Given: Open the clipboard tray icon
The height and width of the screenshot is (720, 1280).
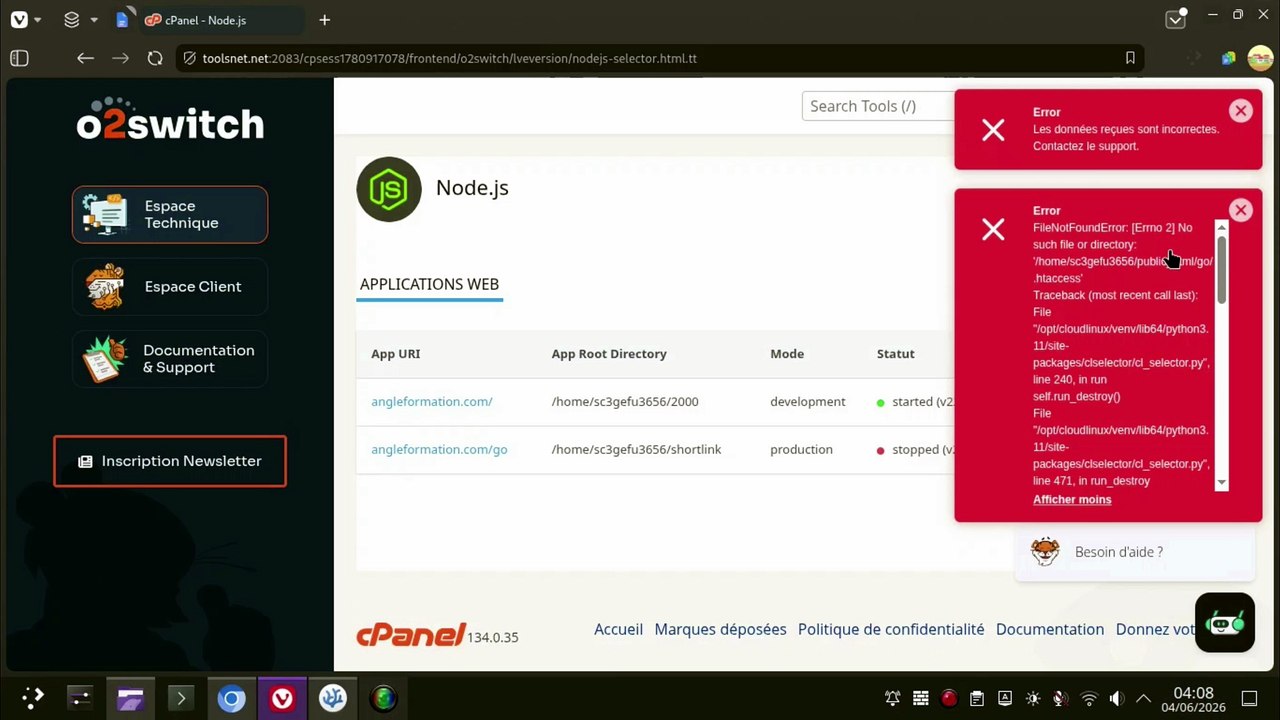Looking at the screenshot, I should 977,698.
